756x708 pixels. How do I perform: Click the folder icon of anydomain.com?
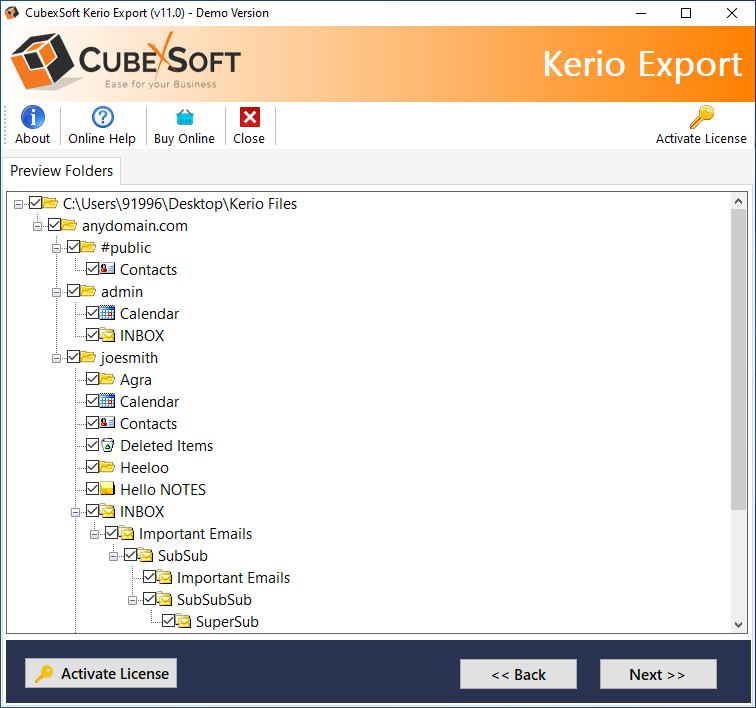pyautogui.click(x=69, y=225)
